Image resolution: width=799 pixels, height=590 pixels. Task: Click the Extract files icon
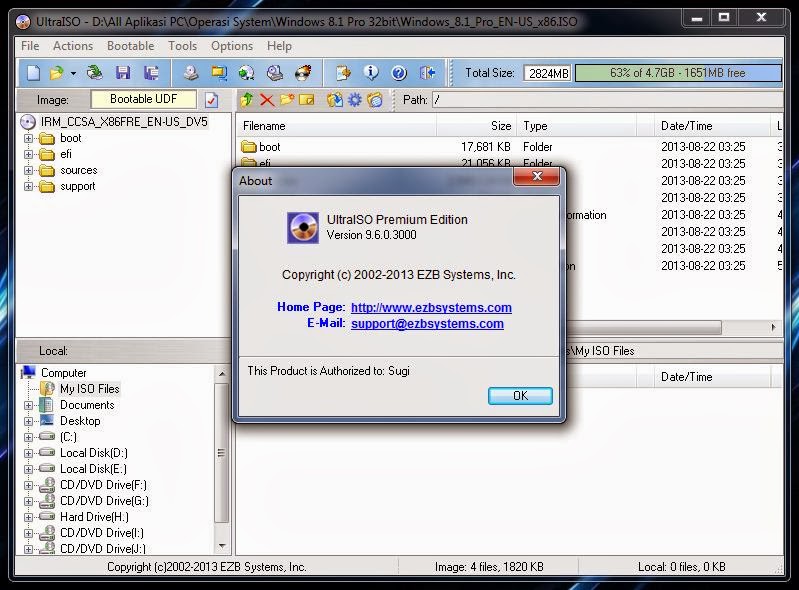pyautogui.click(x=335, y=99)
